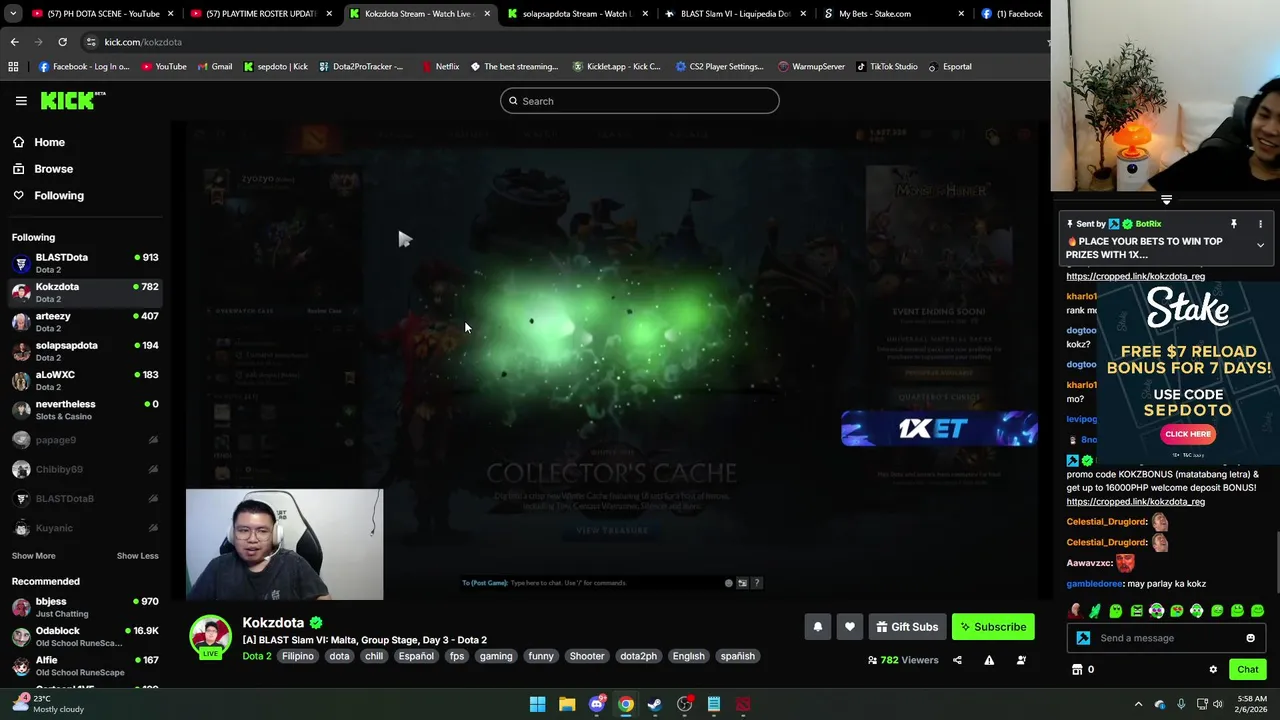Click the user icon next to report

click(1021, 660)
